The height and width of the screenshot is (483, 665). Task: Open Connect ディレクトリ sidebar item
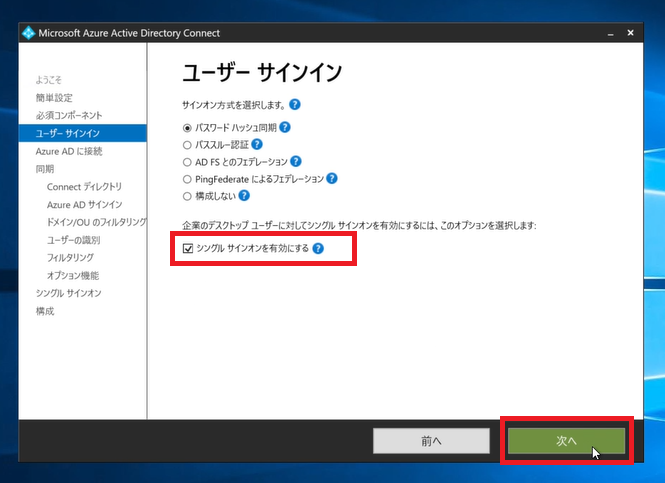pos(84,187)
